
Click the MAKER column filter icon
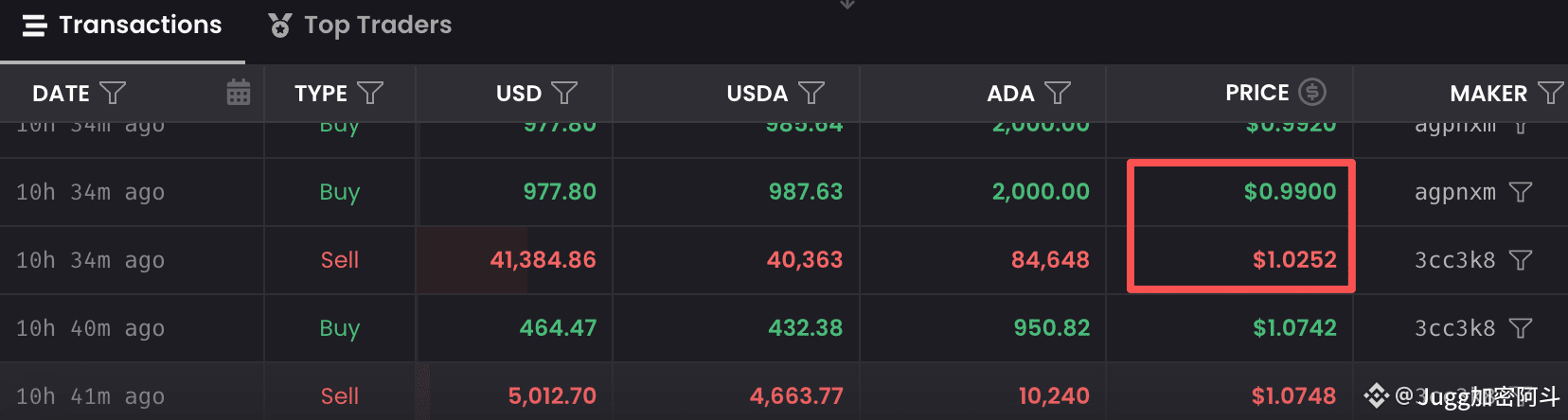[1550, 93]
